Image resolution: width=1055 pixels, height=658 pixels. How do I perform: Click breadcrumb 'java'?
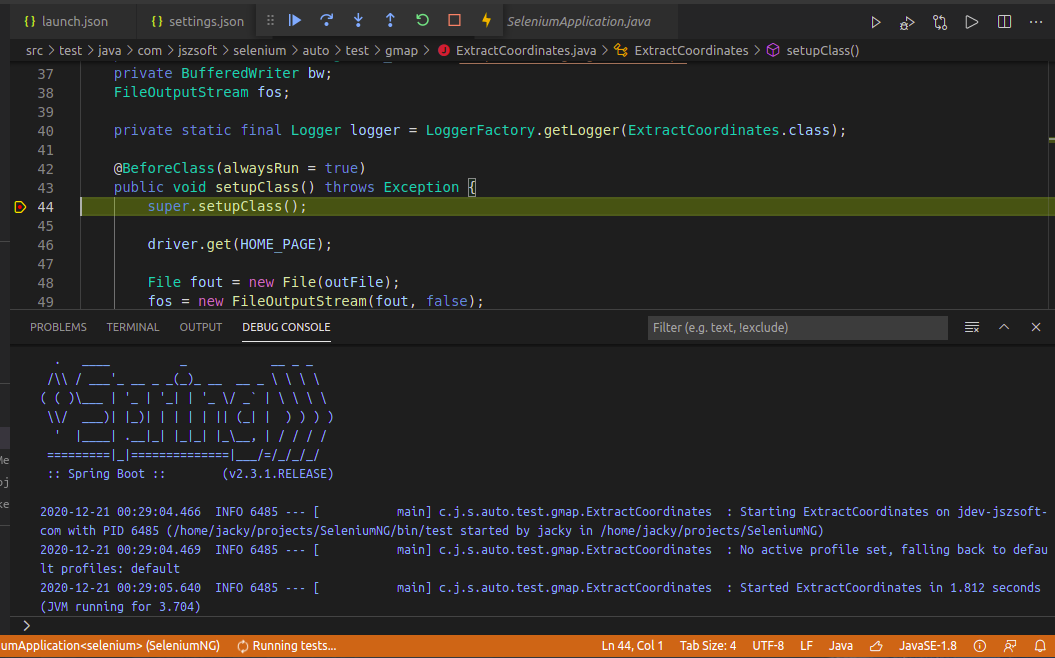(x=110, y=50)
